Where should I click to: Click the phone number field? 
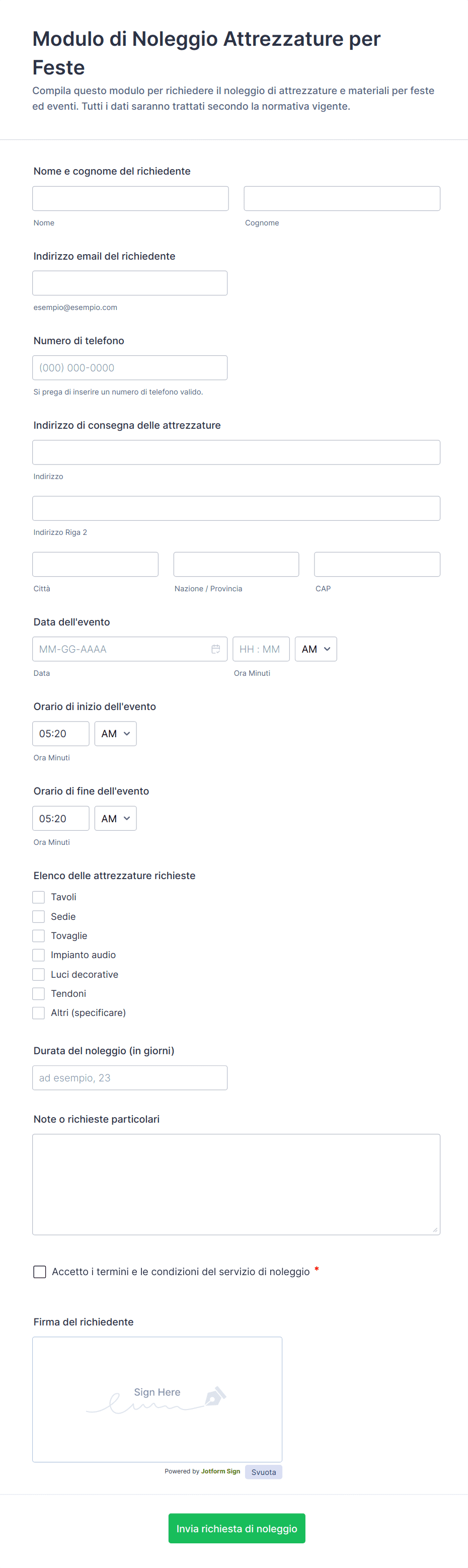point(130,368)
